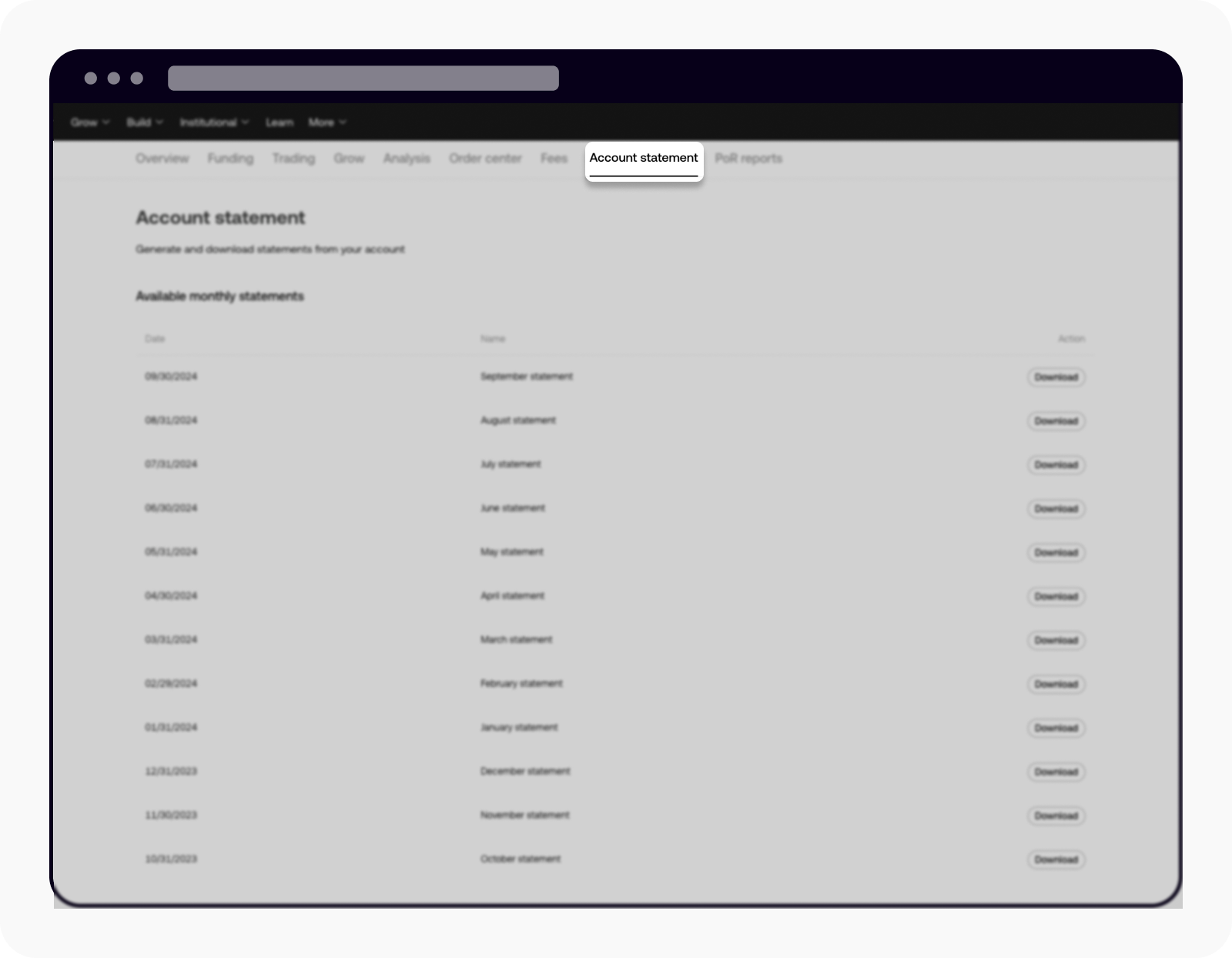The width and height of the screenshot is (1232, 958).
Task: Select the Learn menu item
Action: pos(280,122)
